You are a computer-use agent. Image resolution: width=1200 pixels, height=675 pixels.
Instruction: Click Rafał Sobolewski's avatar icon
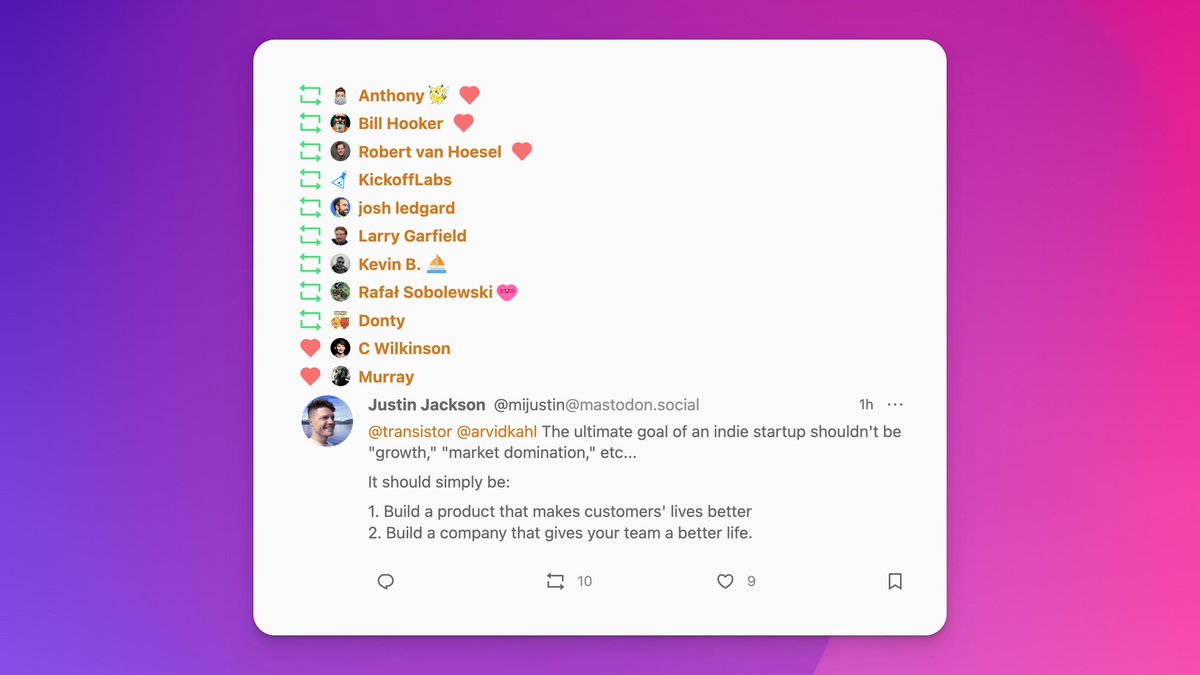341,292
